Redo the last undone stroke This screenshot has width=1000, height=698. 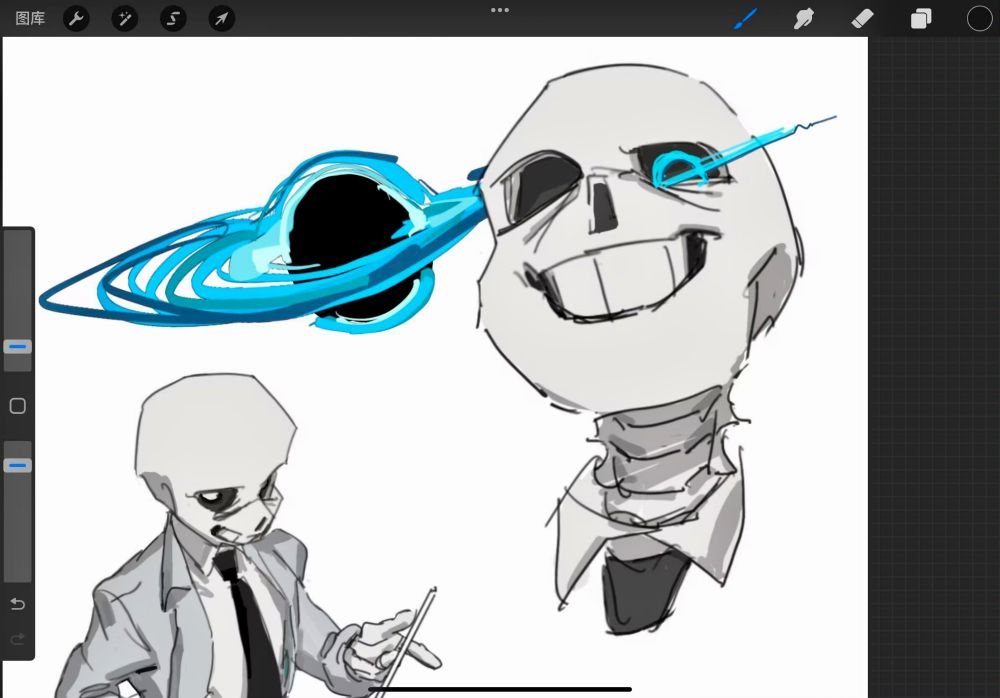point(18,639)
